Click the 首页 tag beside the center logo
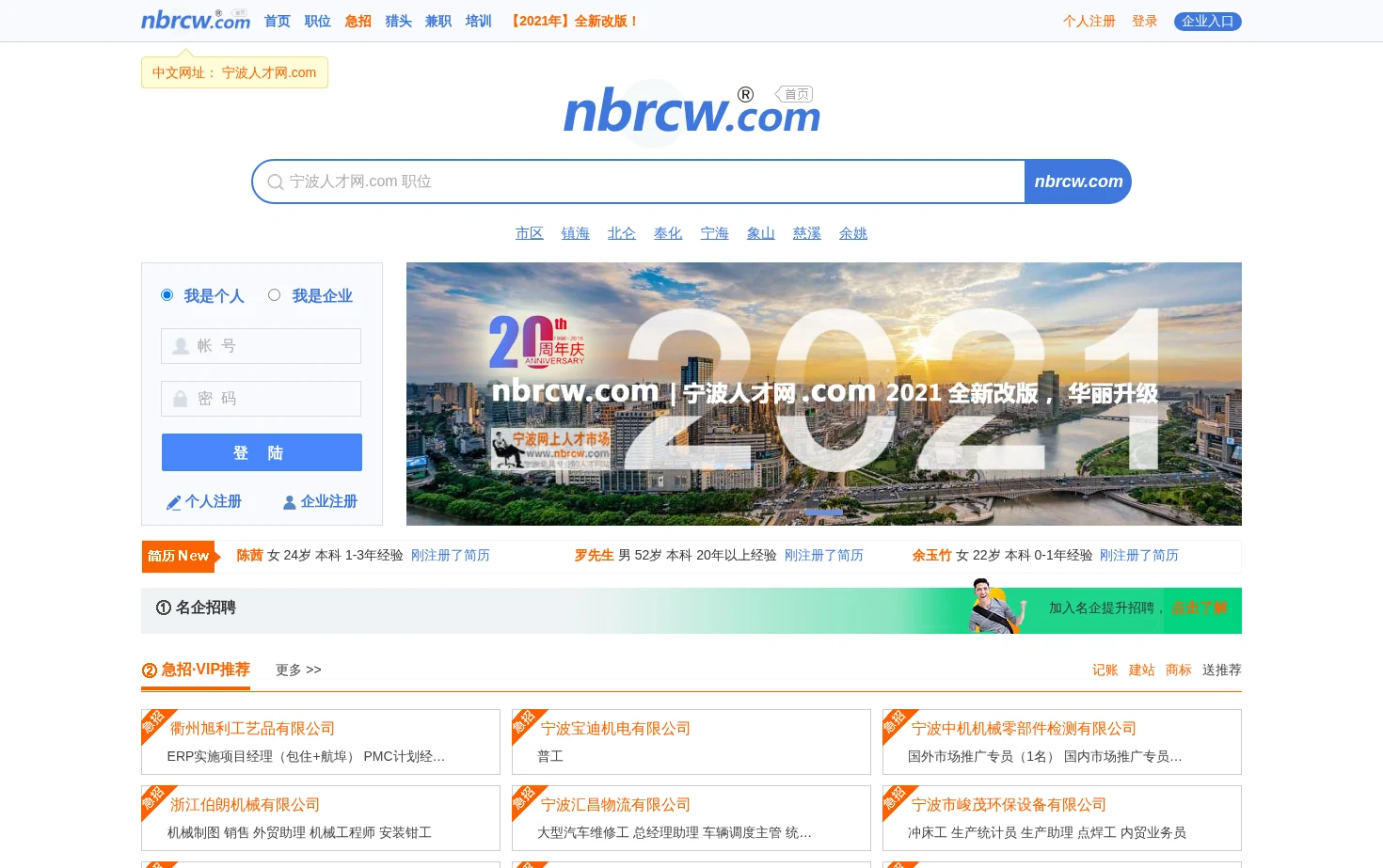Viewport: 1383px width, 868px height. click(795, 94)
